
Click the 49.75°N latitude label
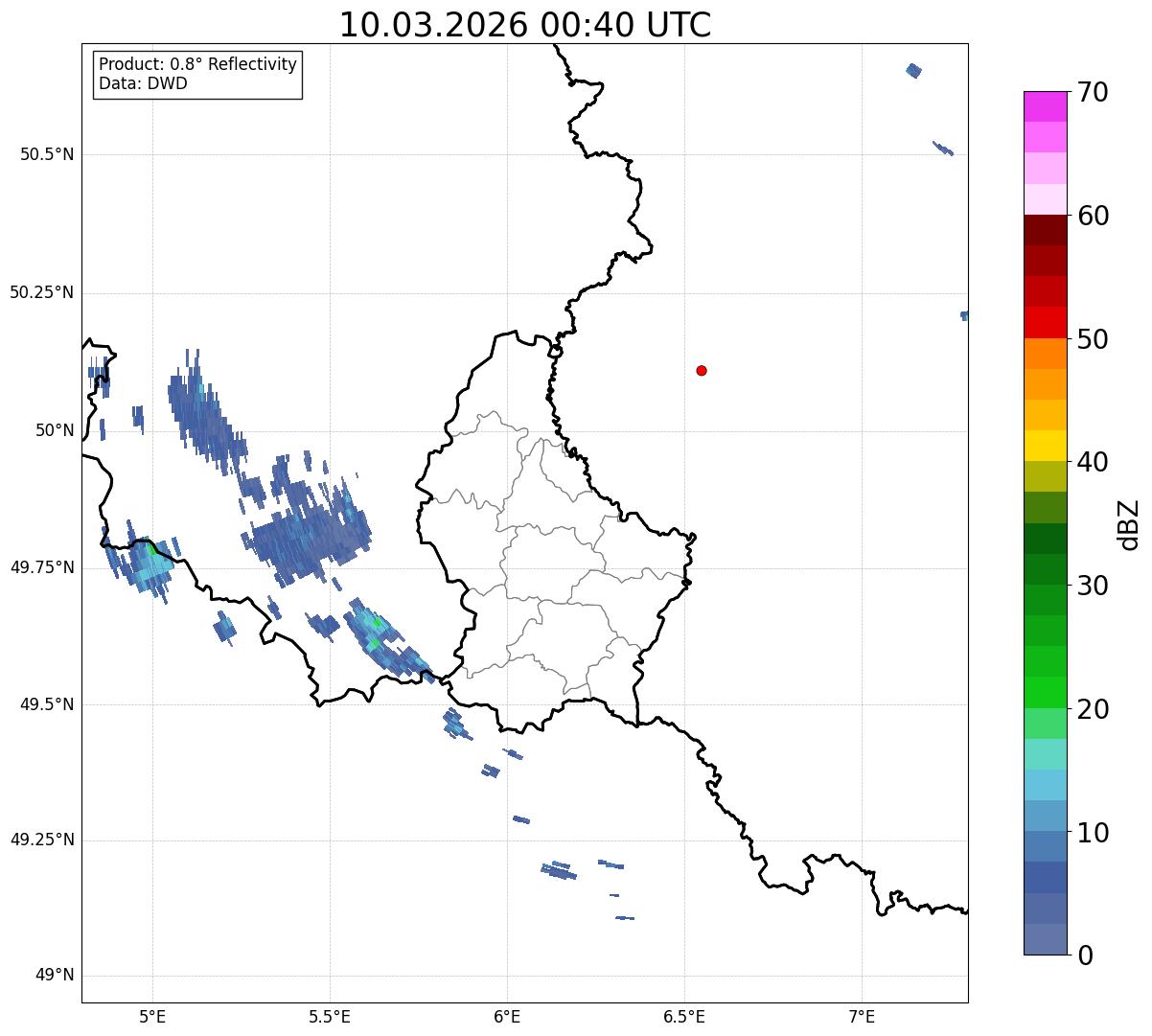41,567
